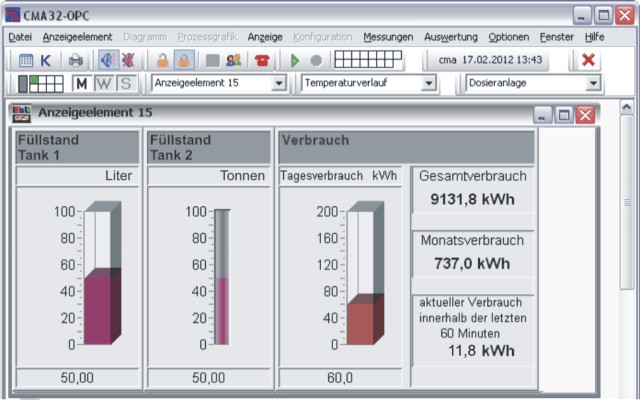Click the red X toolbar icon

[589, 60]
